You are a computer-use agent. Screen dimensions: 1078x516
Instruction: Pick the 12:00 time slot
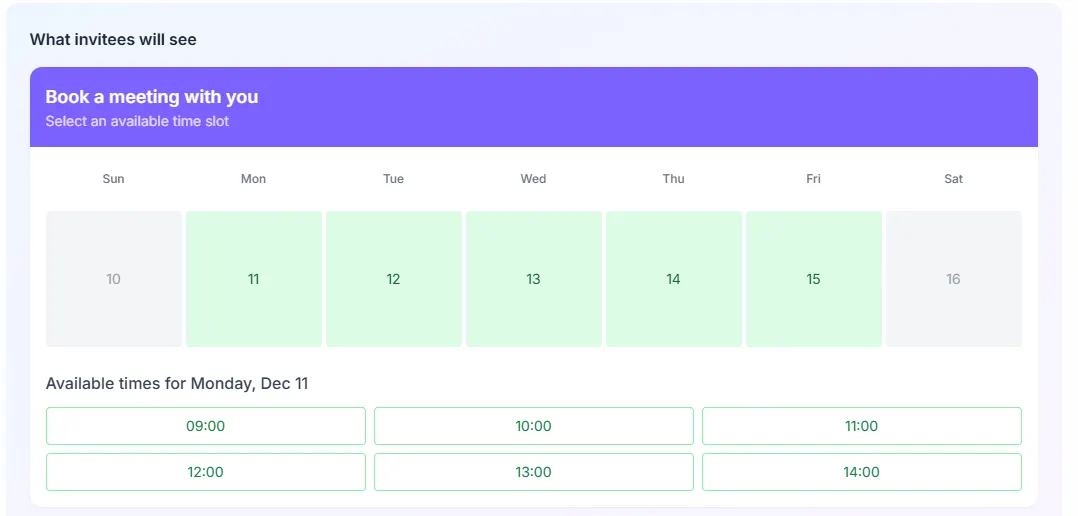point(206,472)
